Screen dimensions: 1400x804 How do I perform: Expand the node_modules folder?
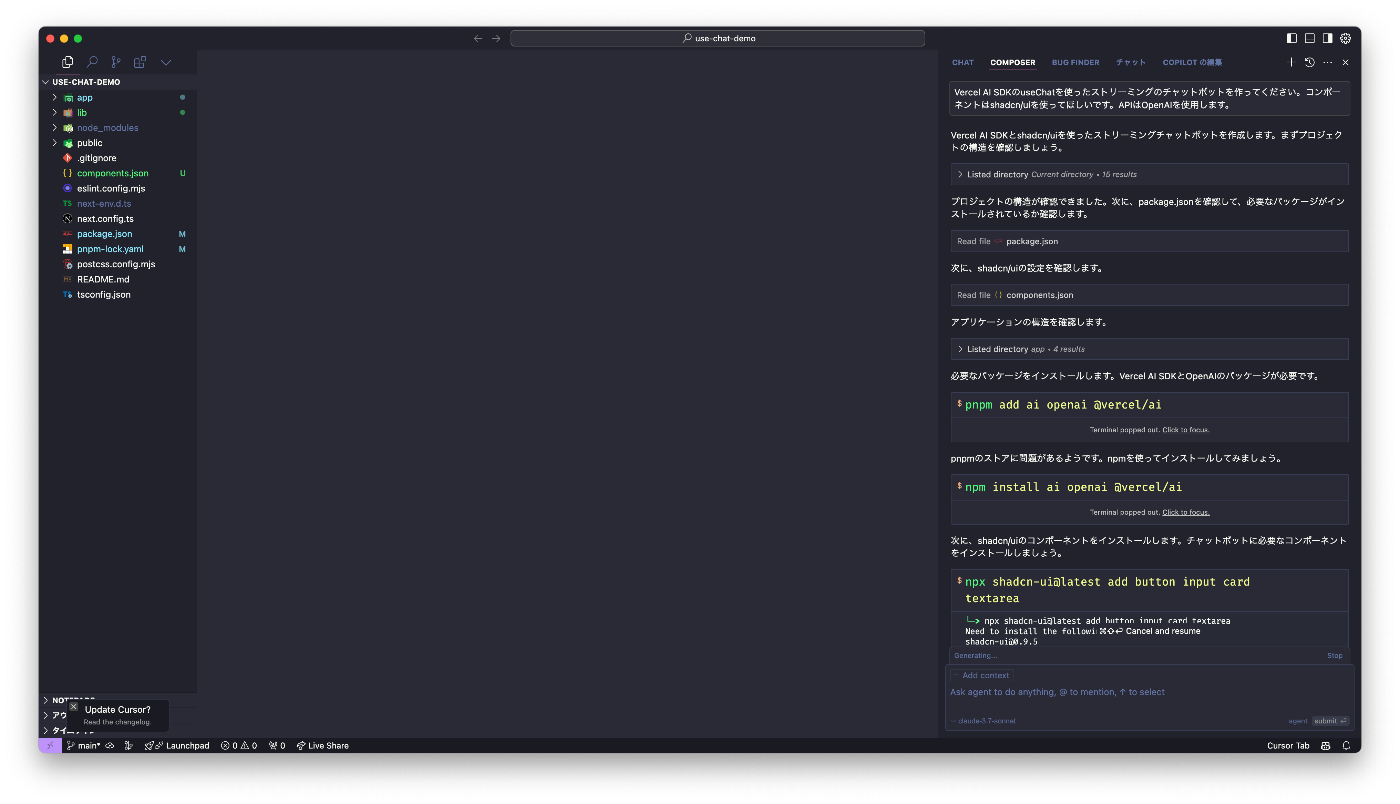tap(118, 128)
